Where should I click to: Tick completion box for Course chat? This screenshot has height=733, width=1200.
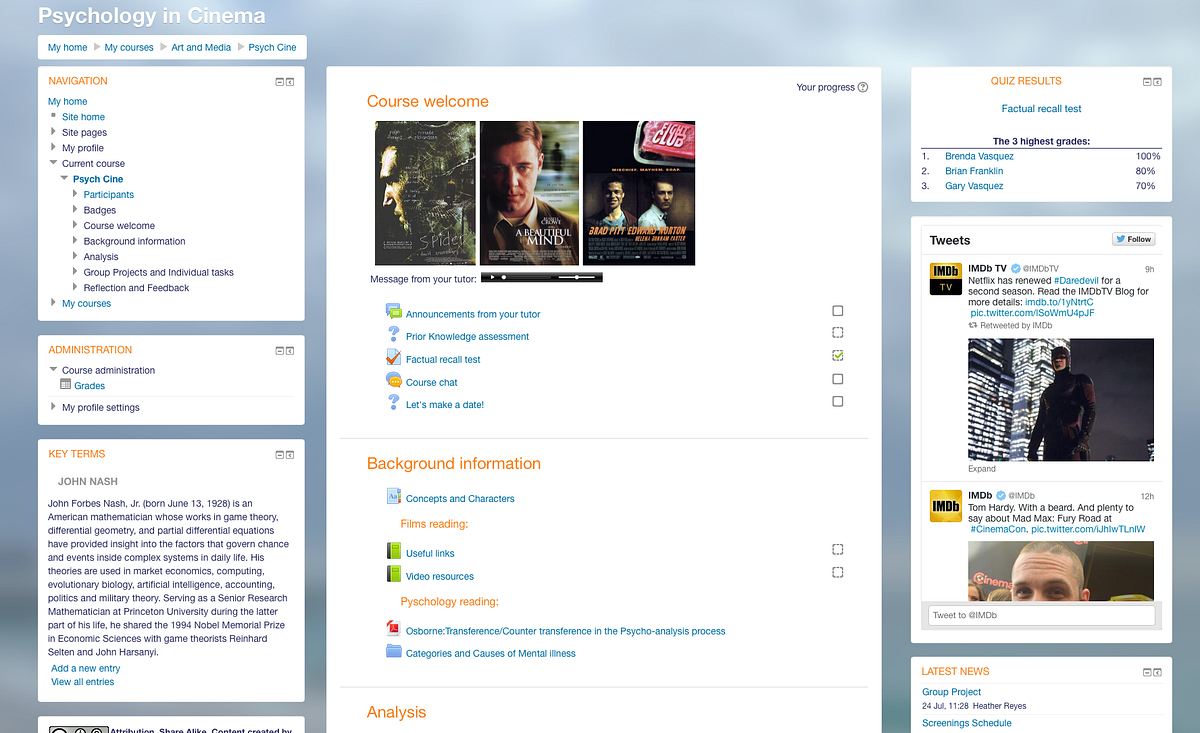coord(838,379)
